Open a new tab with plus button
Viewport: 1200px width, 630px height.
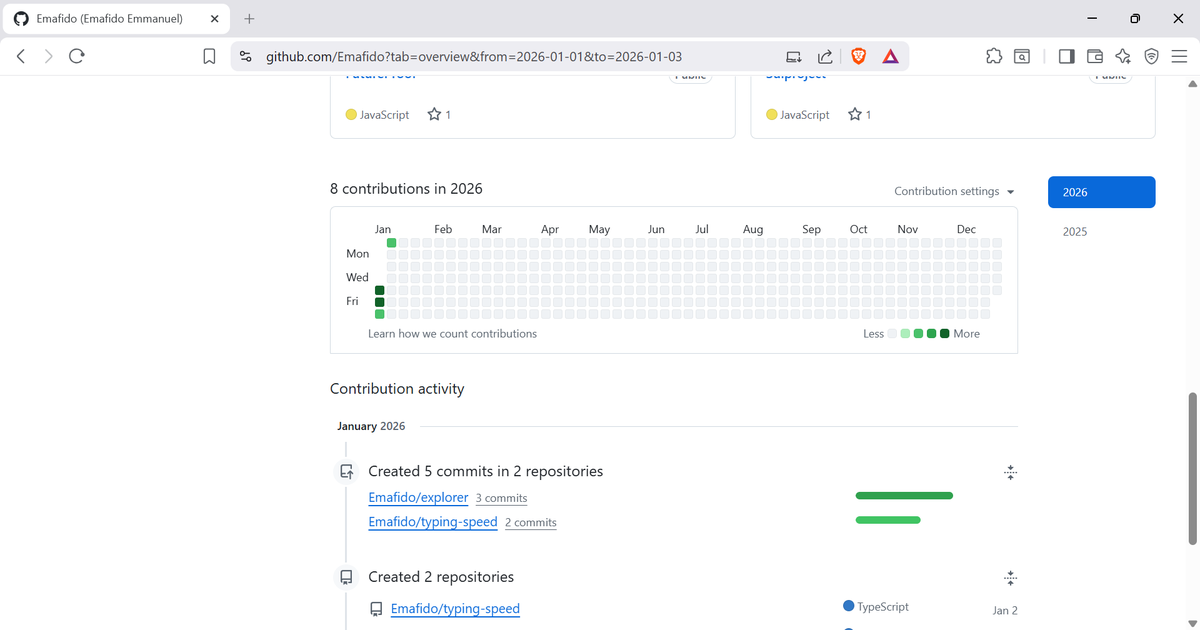point(249,18)
